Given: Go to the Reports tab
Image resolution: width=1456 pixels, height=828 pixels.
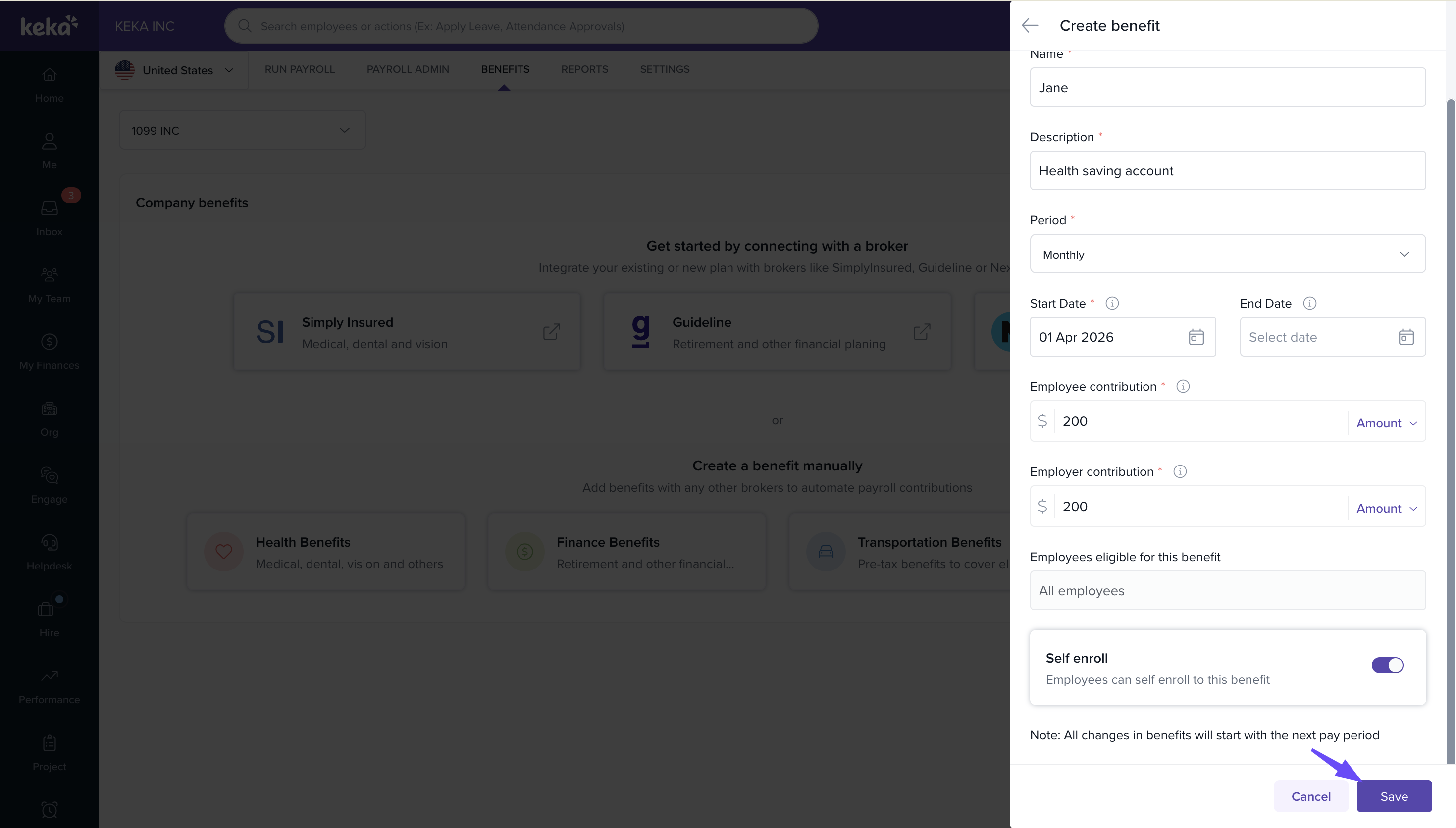Looking at the screenshot, I should pos(584,69).
